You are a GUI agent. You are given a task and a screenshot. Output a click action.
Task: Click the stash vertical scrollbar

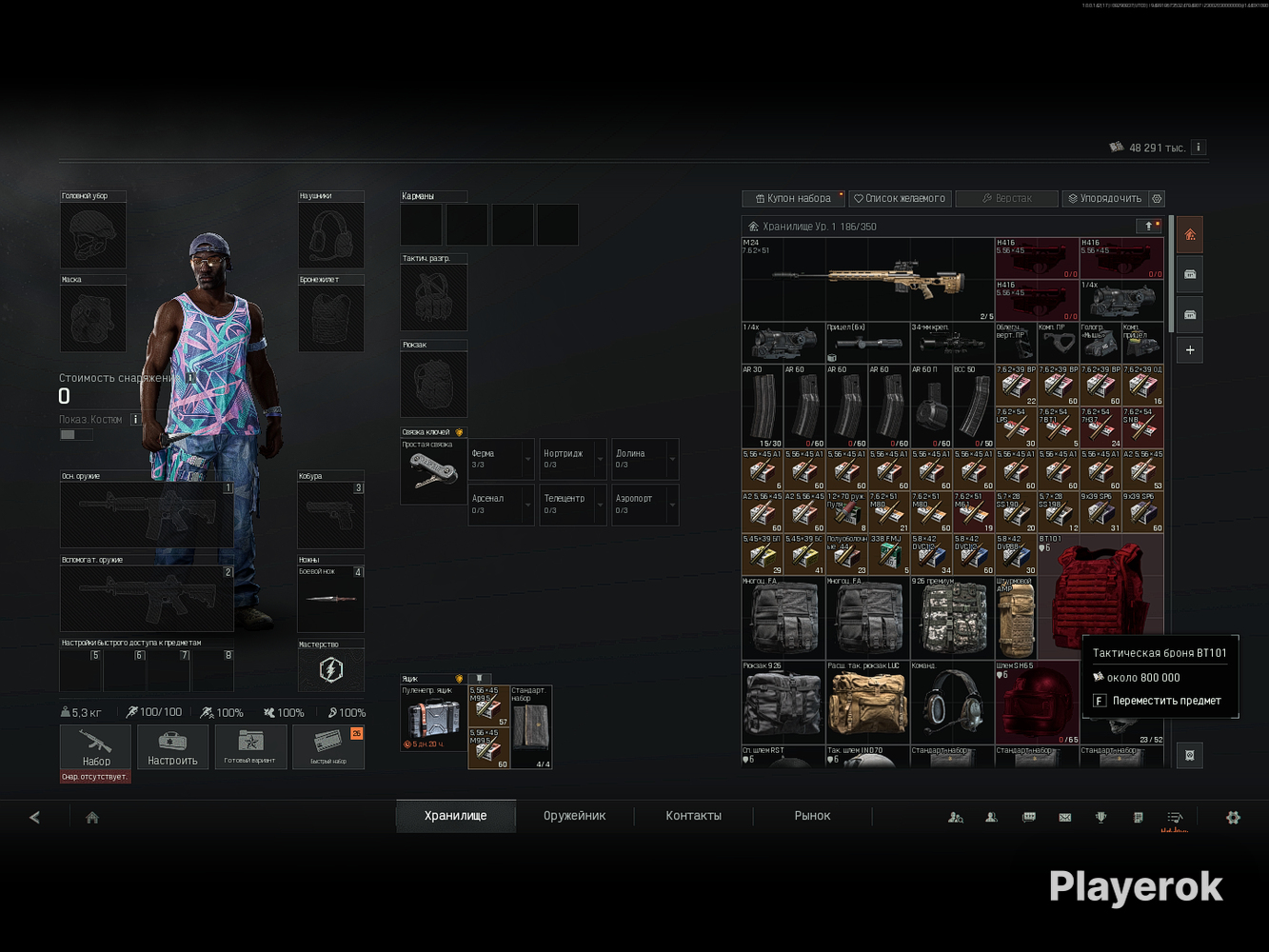point(1171,274)
